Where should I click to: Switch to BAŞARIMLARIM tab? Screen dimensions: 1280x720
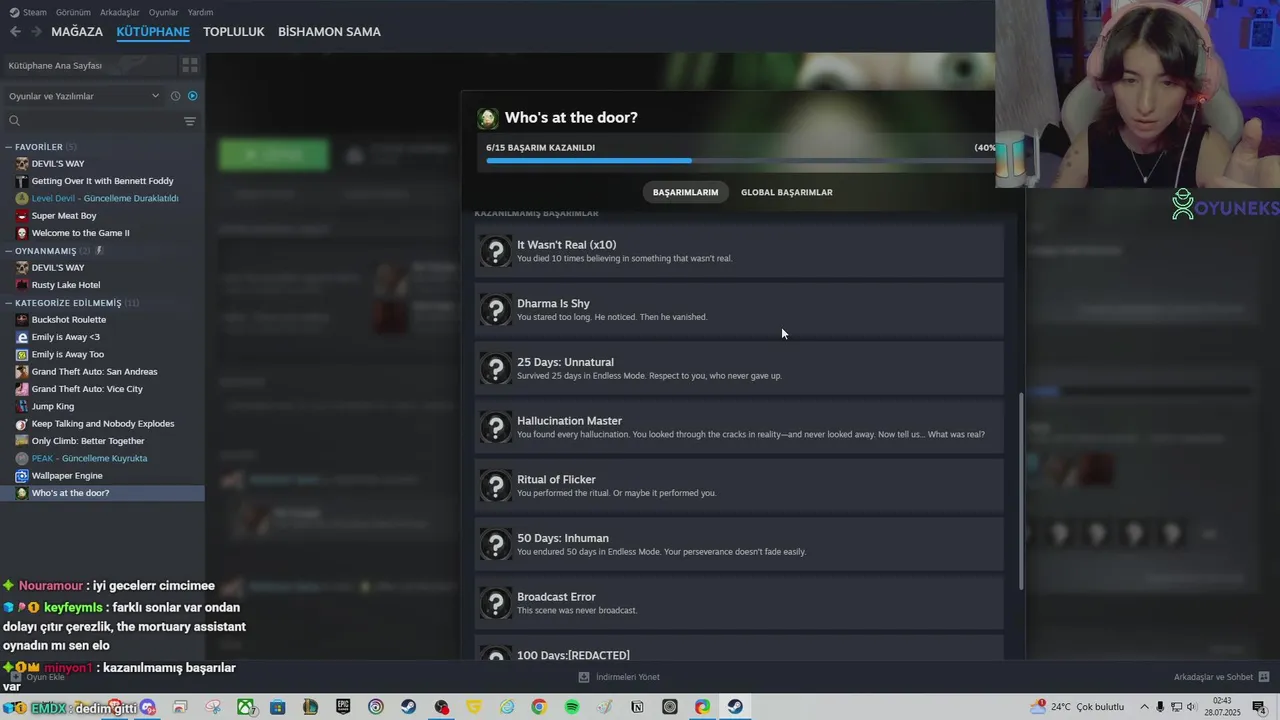point(685,192)
